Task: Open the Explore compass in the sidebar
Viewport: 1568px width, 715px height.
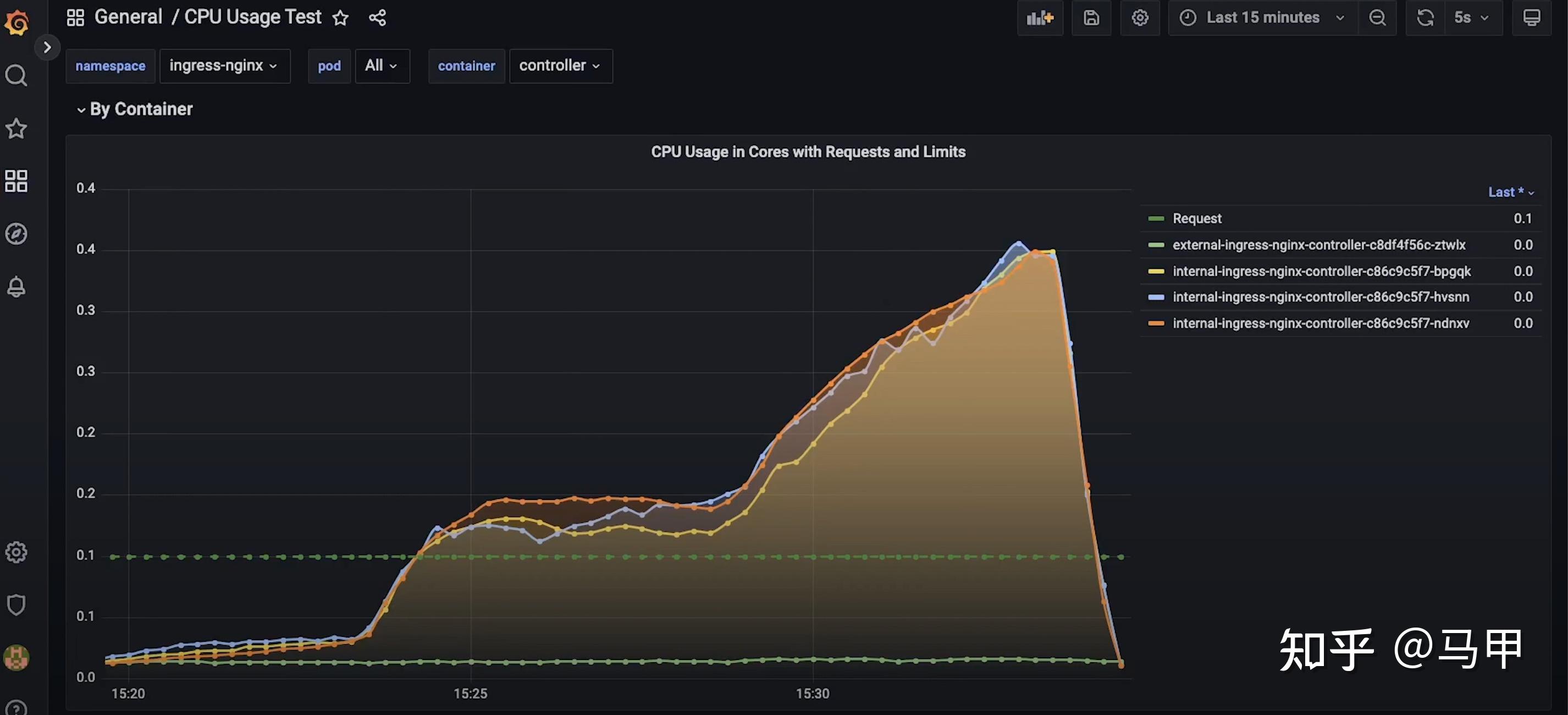Action: tap(16, 234)
